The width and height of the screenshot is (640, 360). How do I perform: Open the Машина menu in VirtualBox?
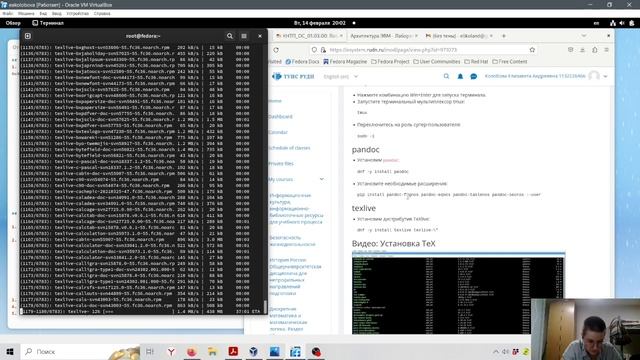(x=26, y=13)
